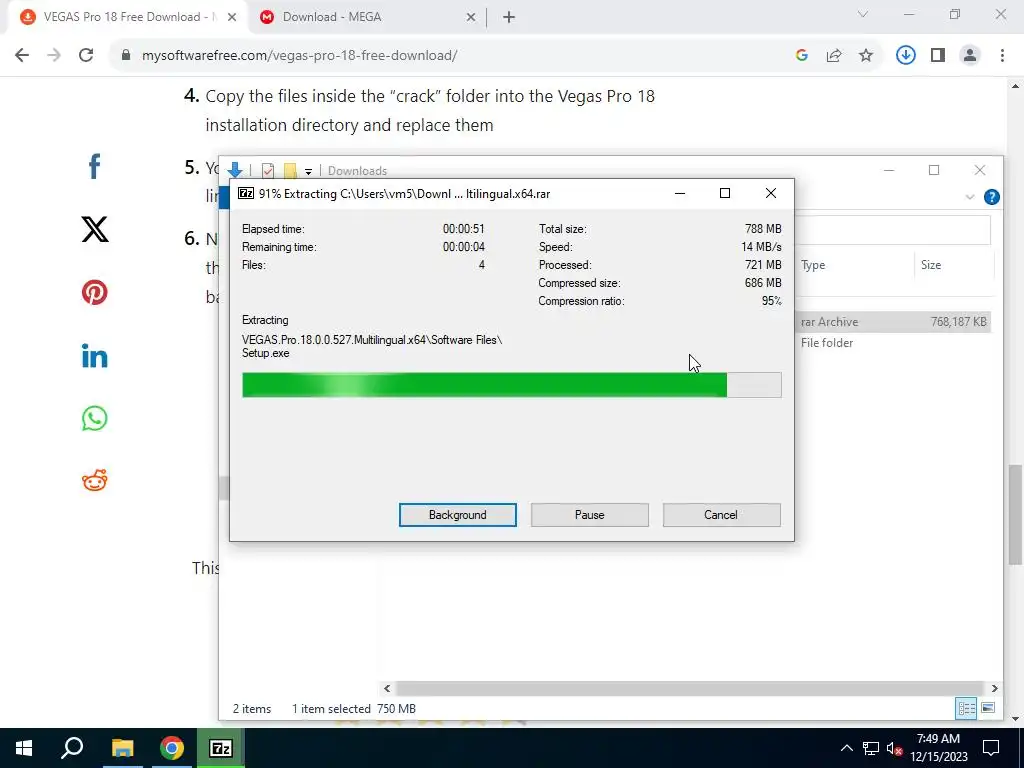Open Chrome three-dot menu
Image resolution: width=1024 pixels, height=768 pixels.
pyautogui.click(x=1002, y=56)
